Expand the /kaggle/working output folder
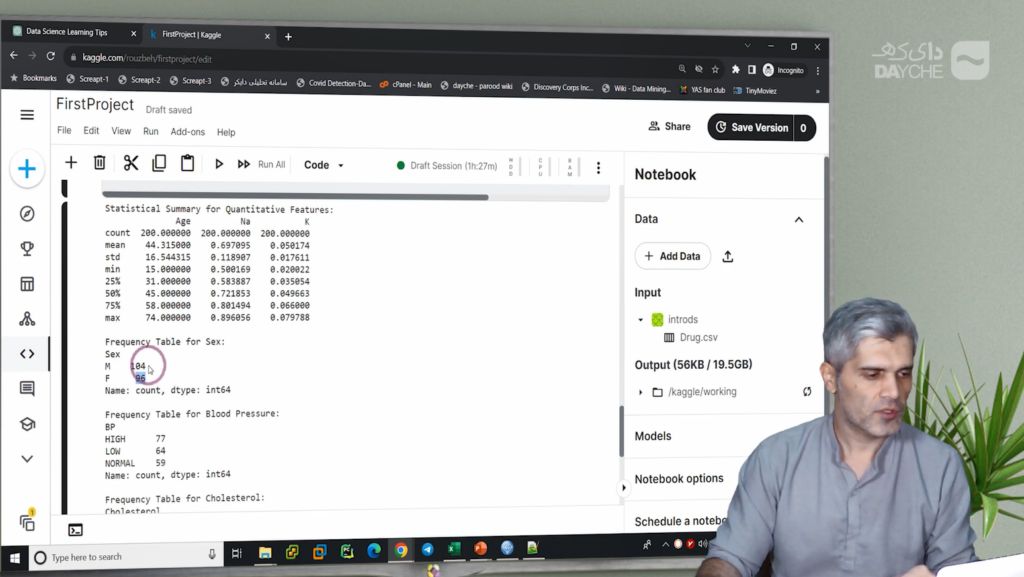The image size is (1024, 577). pyautogui.click(x=641, y=392)
